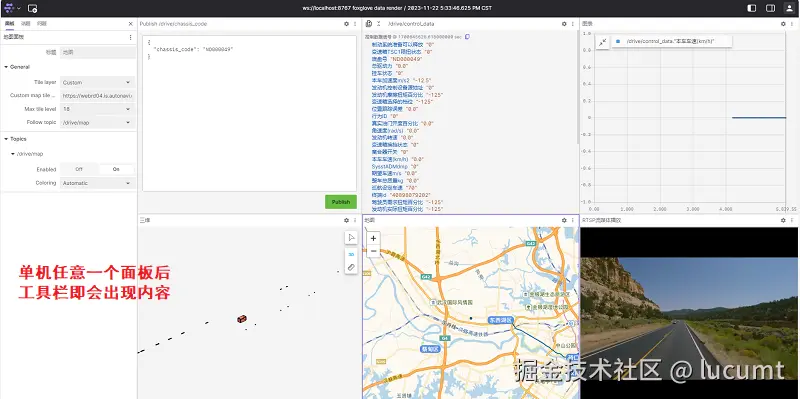Open kebab menu of Publish panel
This screenshot has height=399, width=800.
tap(355, 23)
